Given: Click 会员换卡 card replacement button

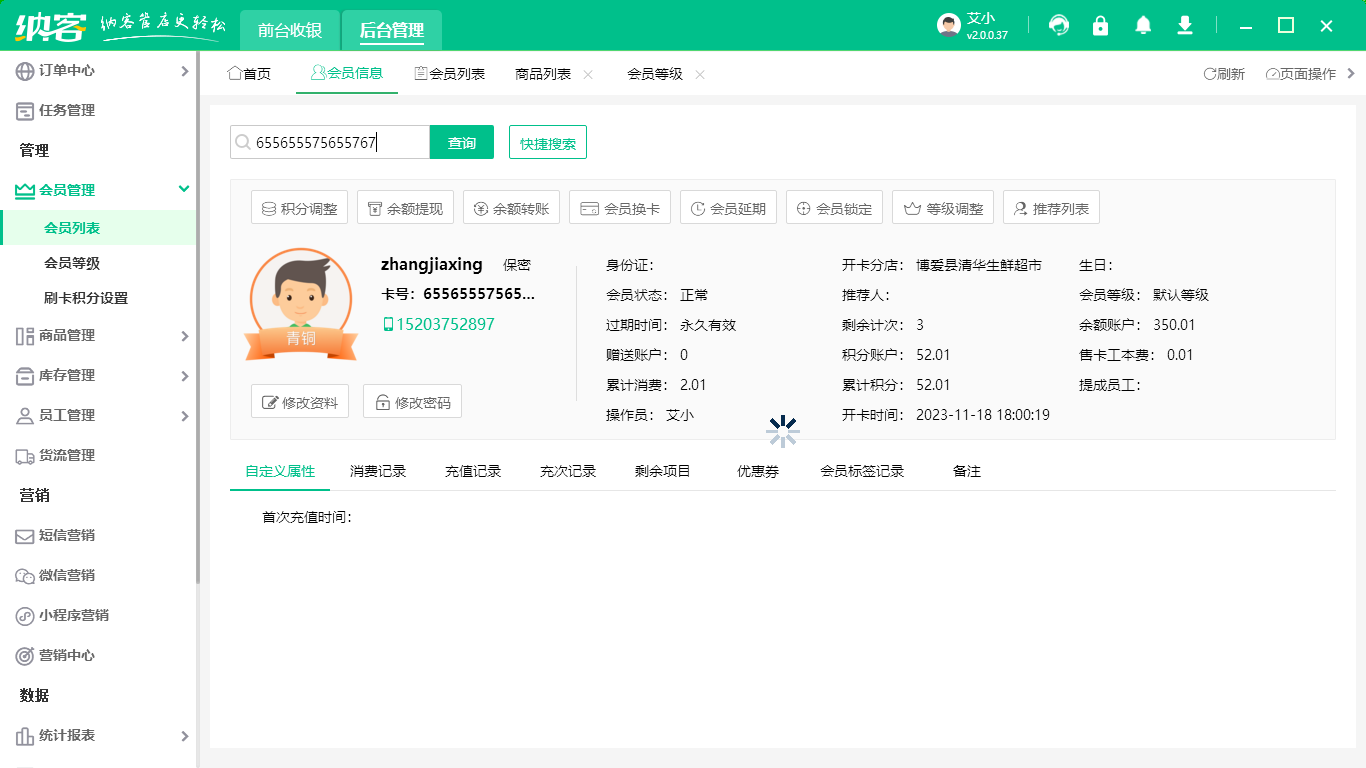Looking at the screenshot, I should point(620,209).
